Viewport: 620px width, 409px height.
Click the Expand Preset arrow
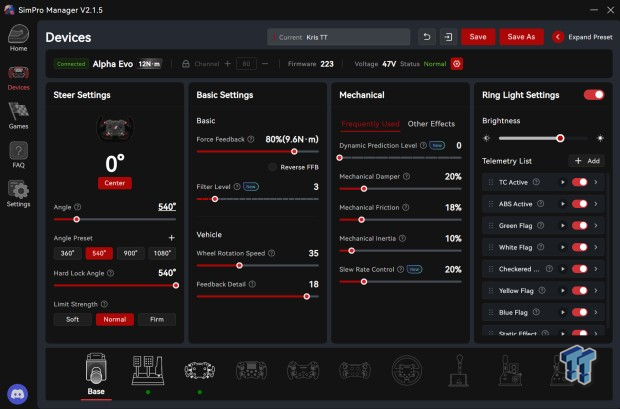point(558,37)
